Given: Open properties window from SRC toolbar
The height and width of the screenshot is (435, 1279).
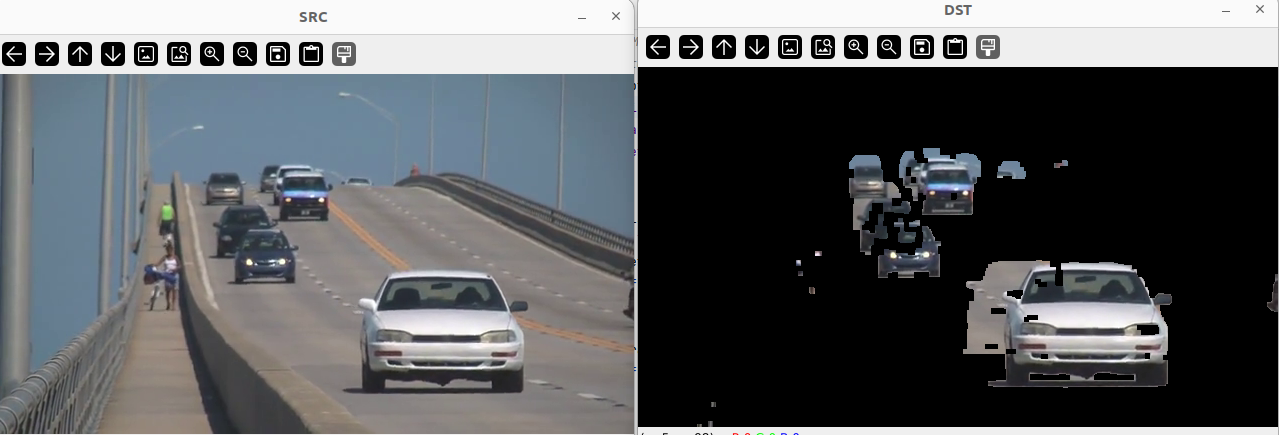Looking at the screenshot, I should pos(344,54).
